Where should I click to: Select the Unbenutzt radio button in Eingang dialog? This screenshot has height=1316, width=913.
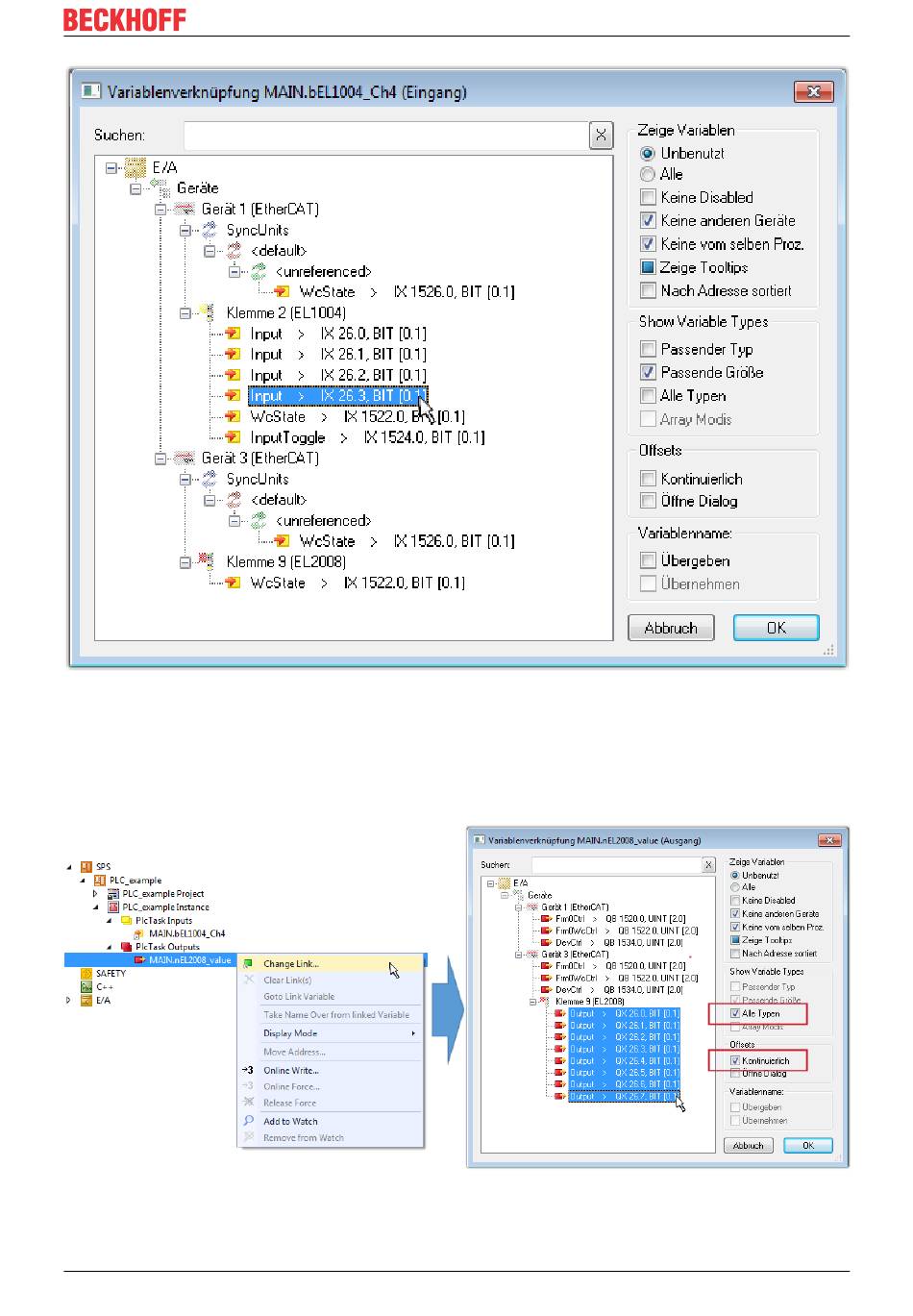point(648,153)
